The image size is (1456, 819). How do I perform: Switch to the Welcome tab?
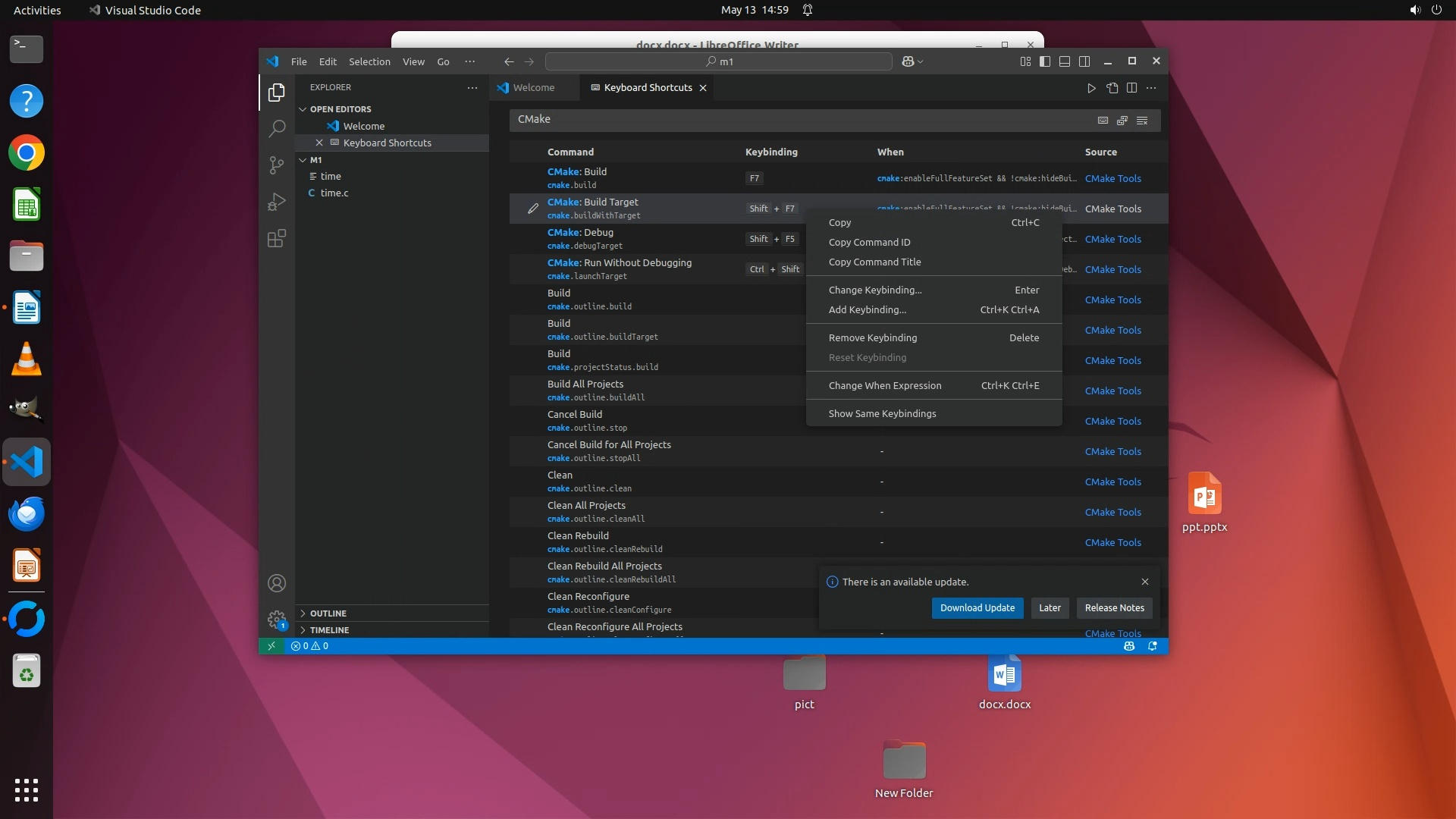(x=533, y=88)
